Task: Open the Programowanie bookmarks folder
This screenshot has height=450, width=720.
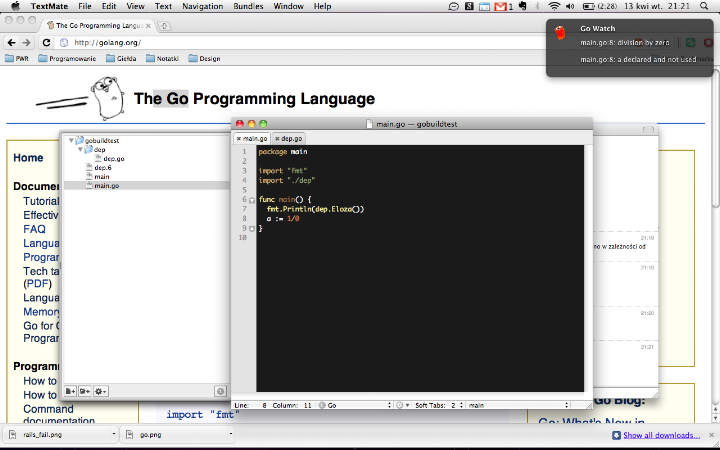Action: [x=68, y=58]
